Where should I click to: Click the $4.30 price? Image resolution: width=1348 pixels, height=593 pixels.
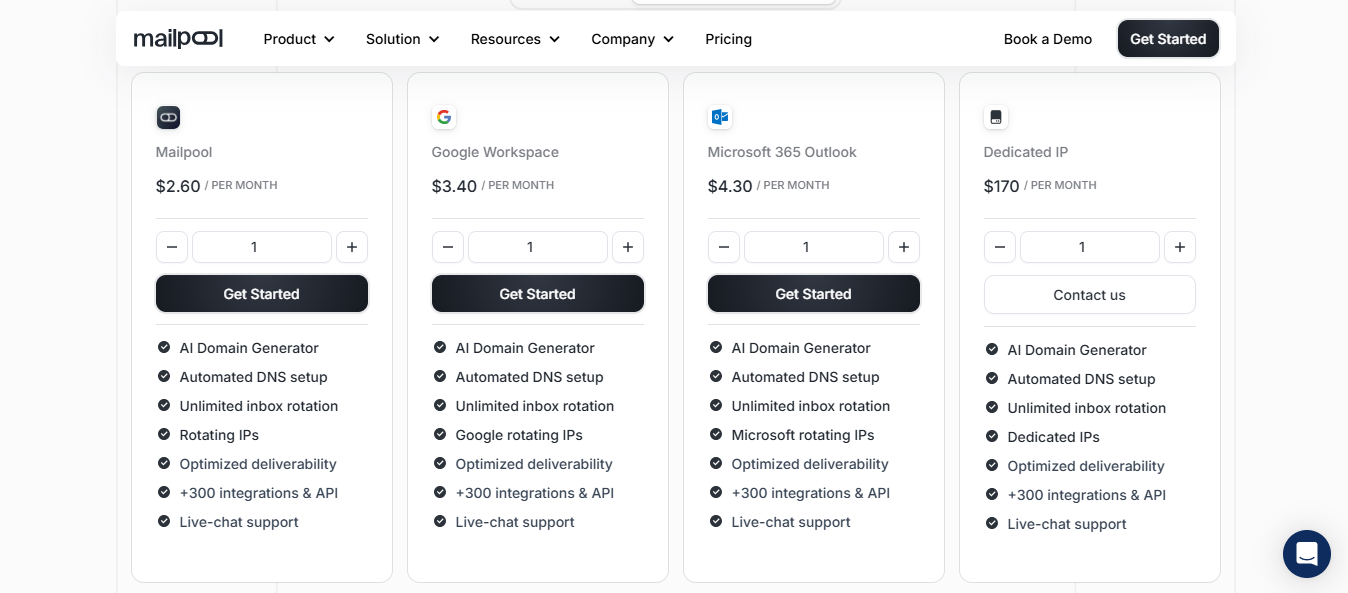[730, 186]
